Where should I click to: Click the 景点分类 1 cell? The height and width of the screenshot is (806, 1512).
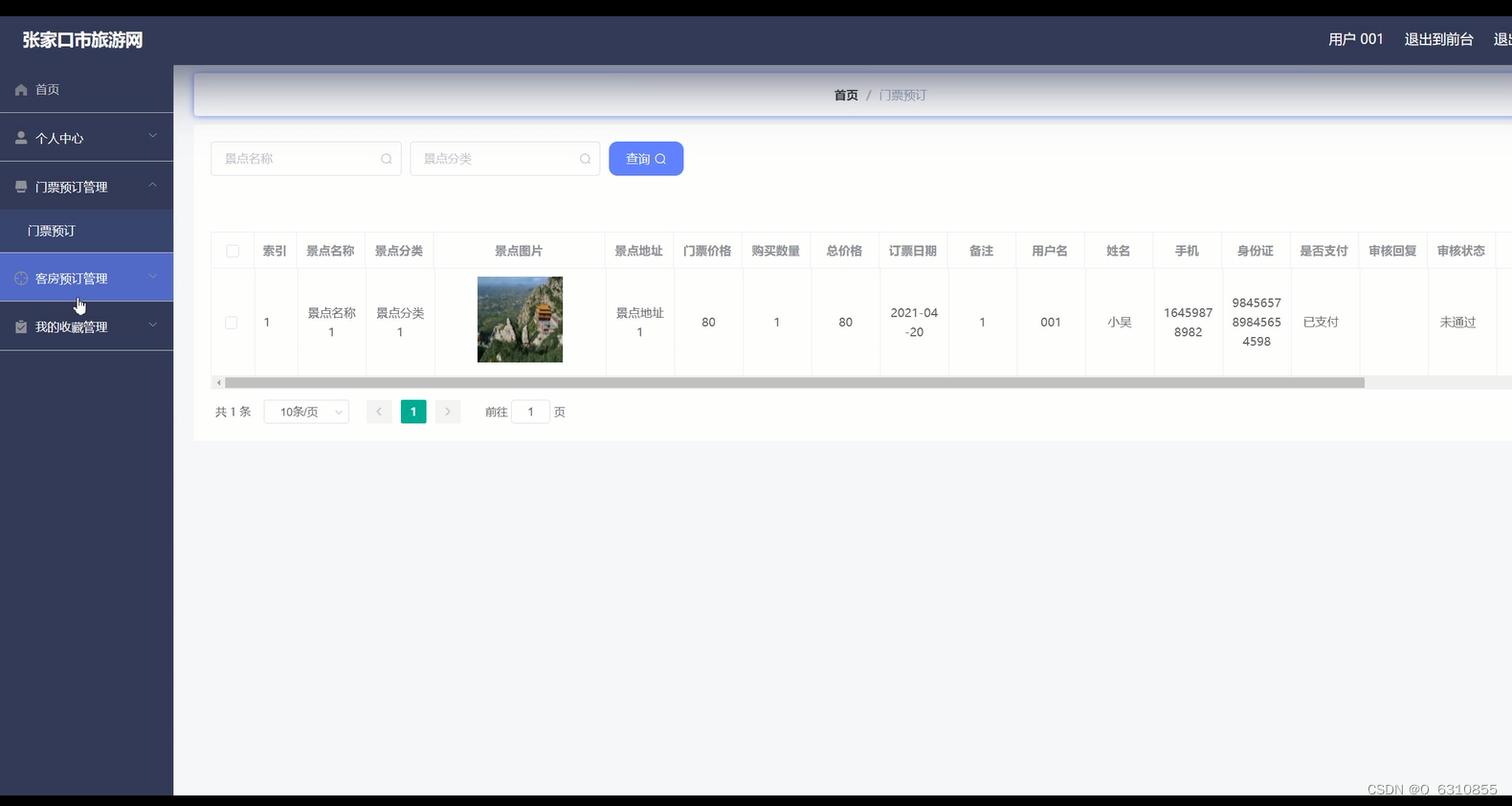(x=400, y=323)
